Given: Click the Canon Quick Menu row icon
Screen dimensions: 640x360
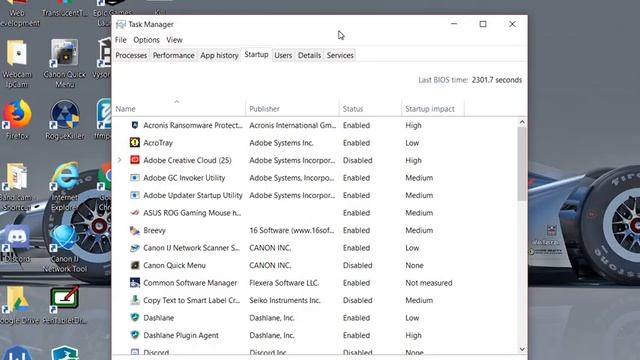Looking at the screenshot, I should (x=135, y=265).
